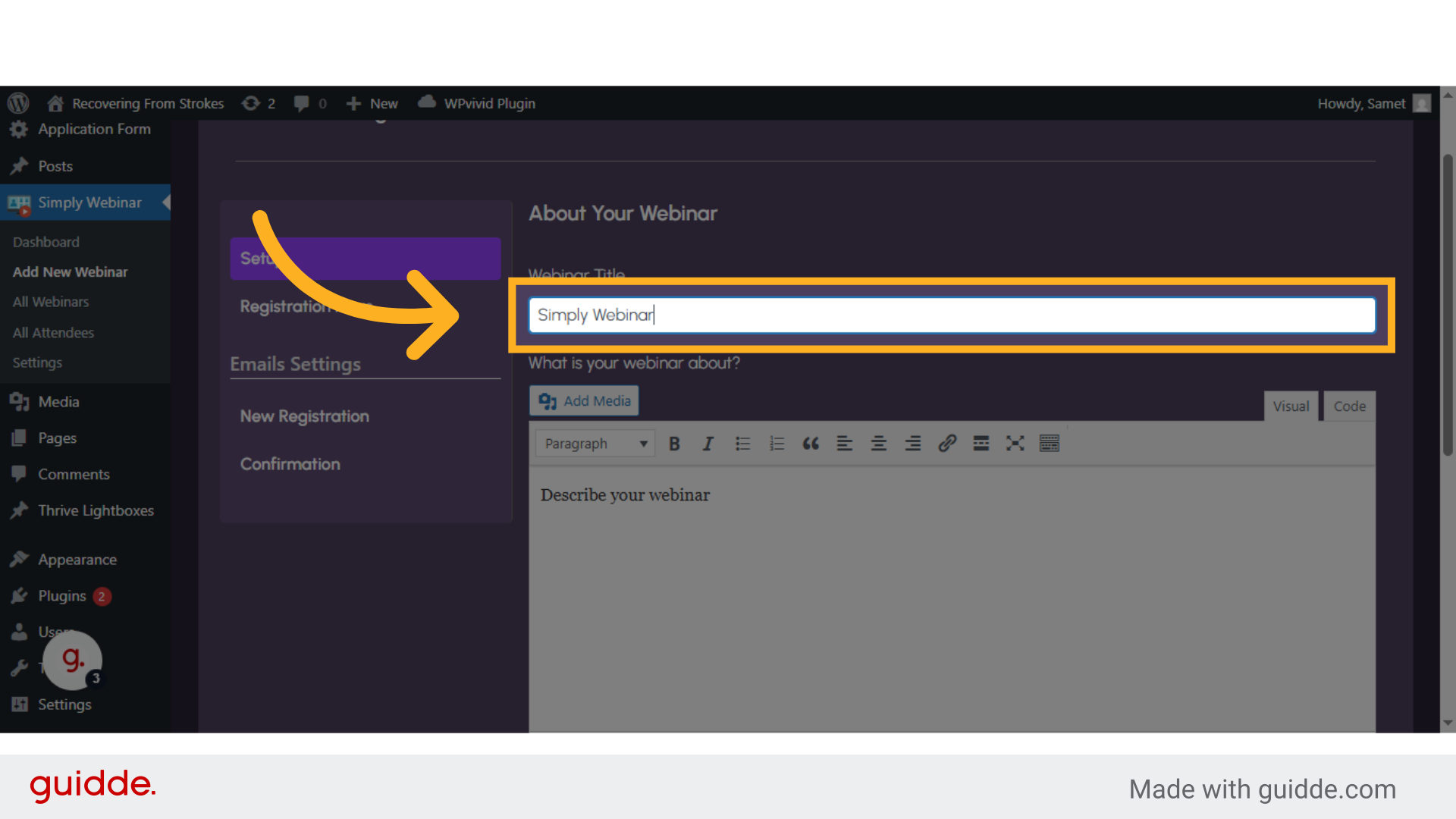Viewport: 1456px width, 819px height.
Task: Click the Comments sidebar icon
Action: coord(19,474)
